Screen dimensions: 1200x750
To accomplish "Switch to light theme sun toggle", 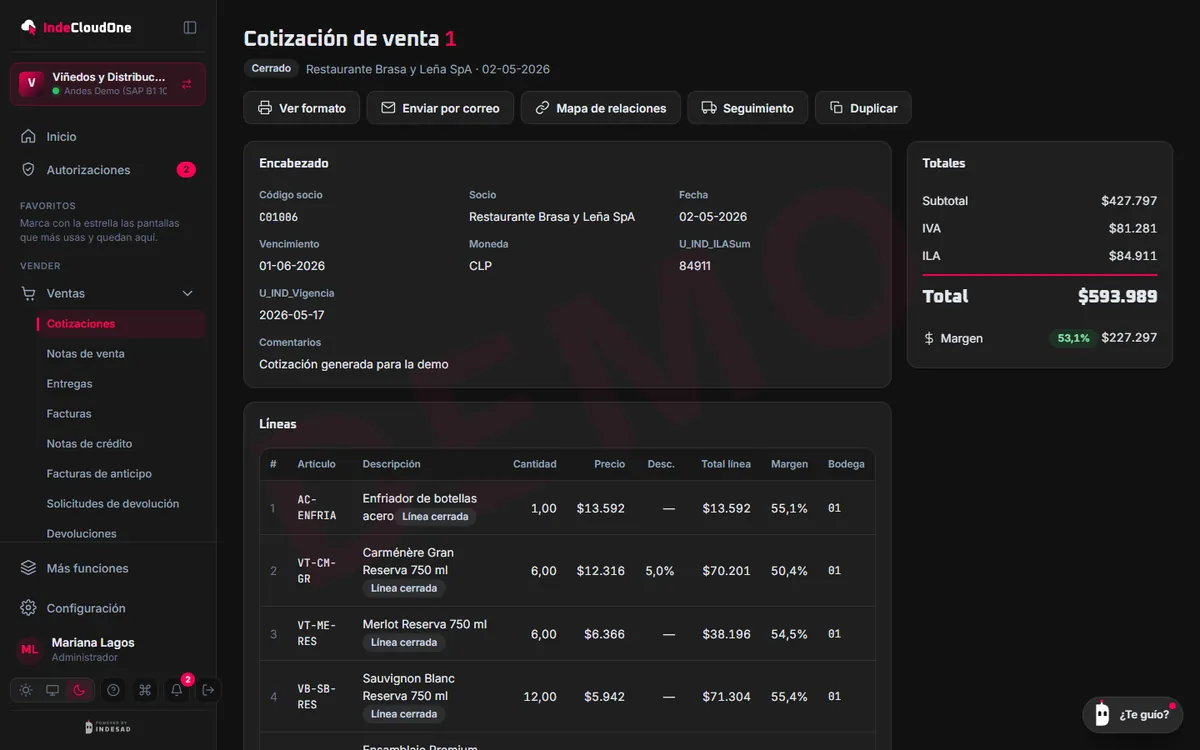I will pyautogui.click(x=26, y=690).
